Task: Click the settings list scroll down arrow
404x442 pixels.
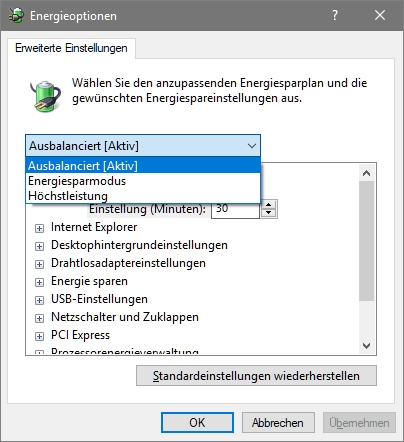Action: pos(367,346)
